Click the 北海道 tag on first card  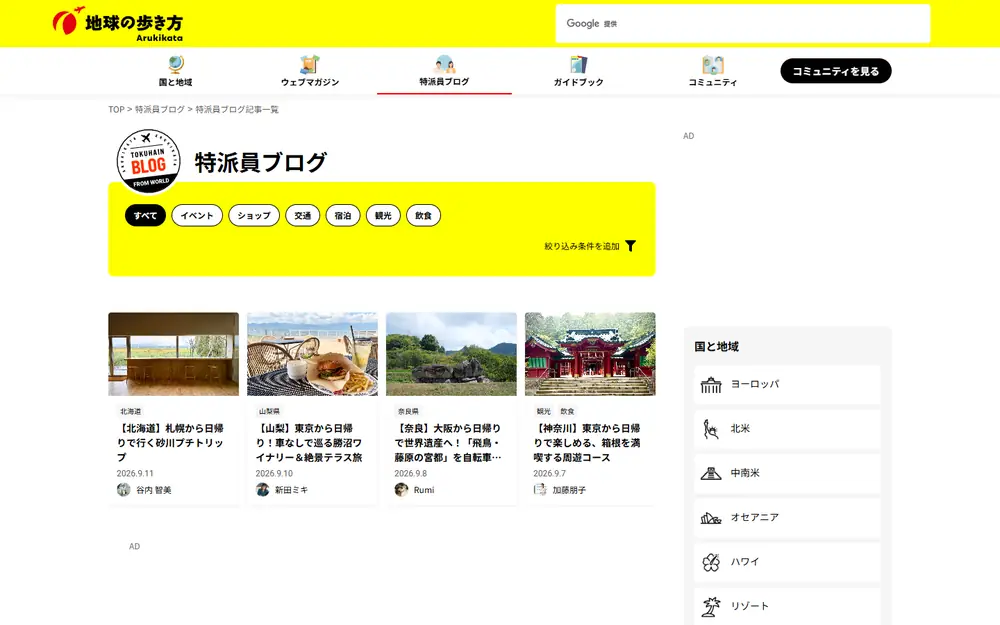(x=131, y=411)
